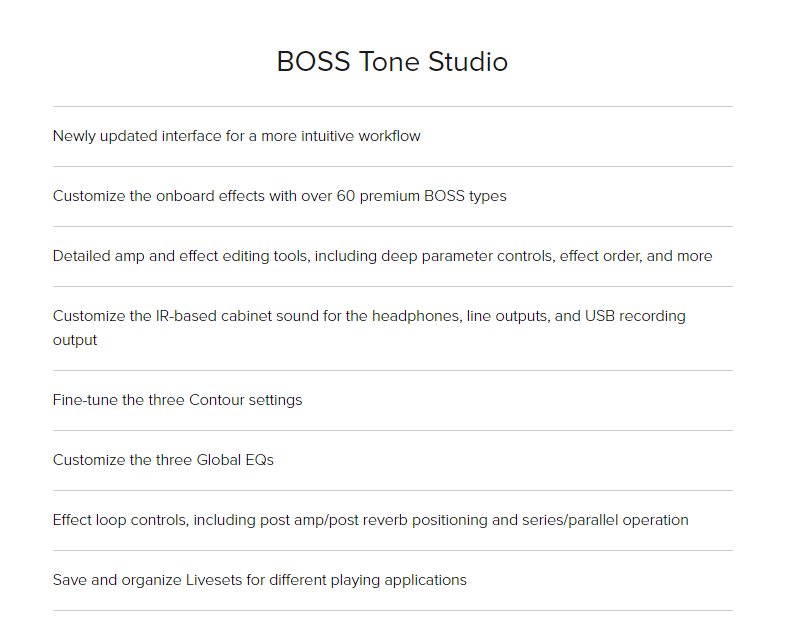
Task: Click the wrapped word 'output' below IR-based line
Action: click(75, 340)
